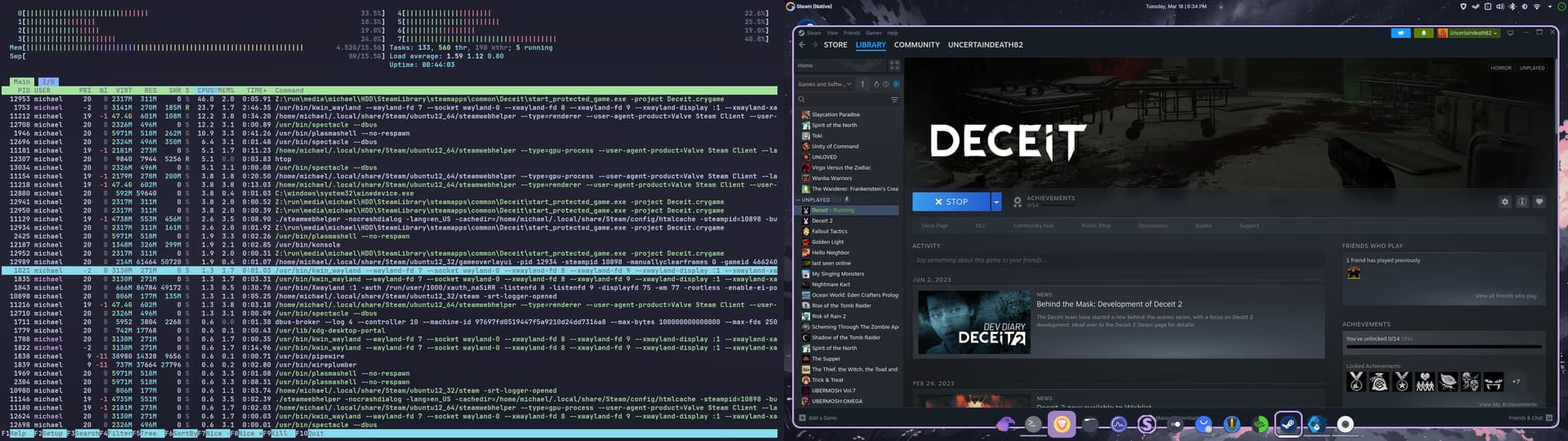Toggle htop Tree view in footer
This screenshot has width=1568, height=441.
tap(149, 434)
